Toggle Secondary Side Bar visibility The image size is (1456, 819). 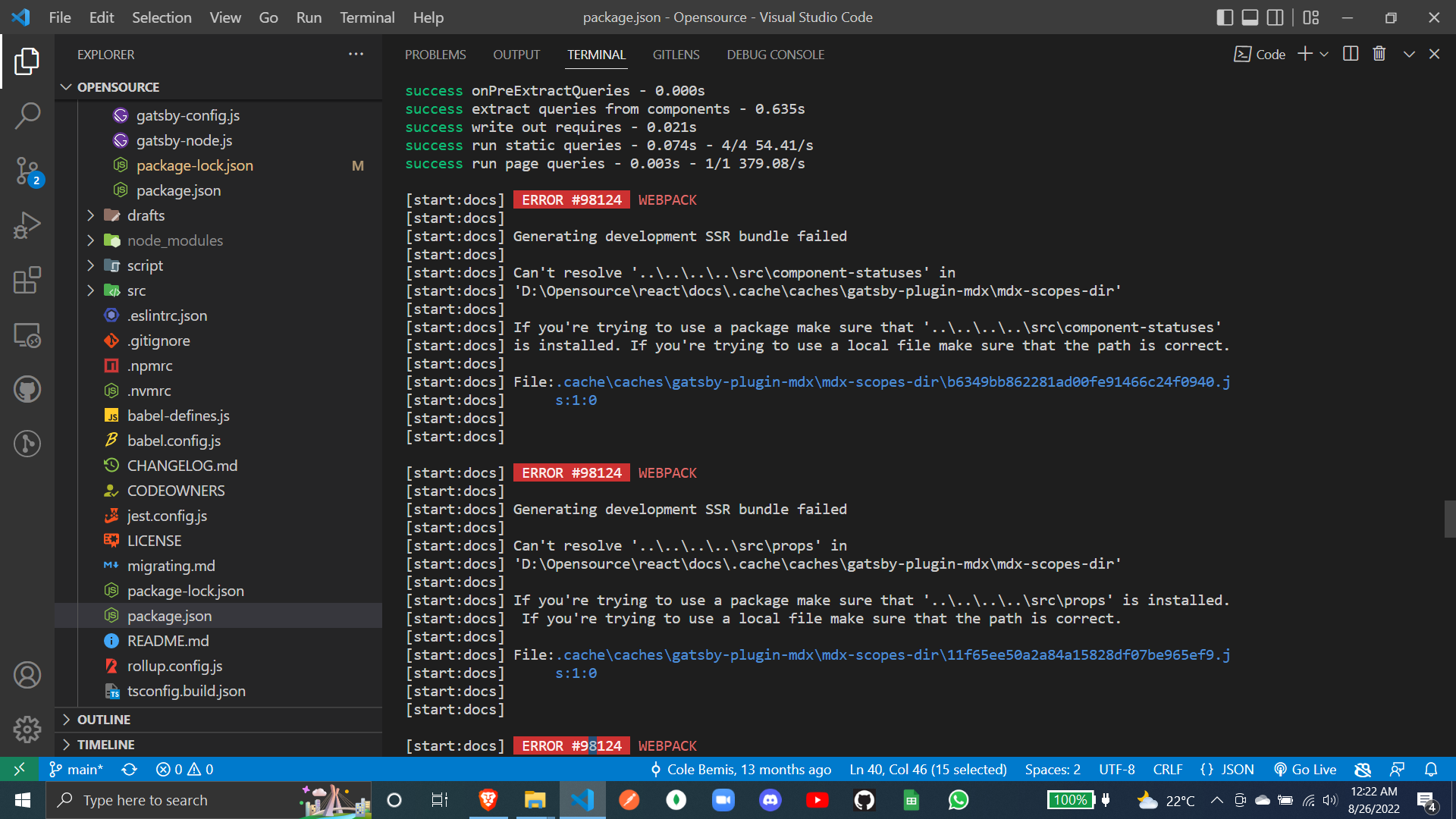tap(1276, 17)
